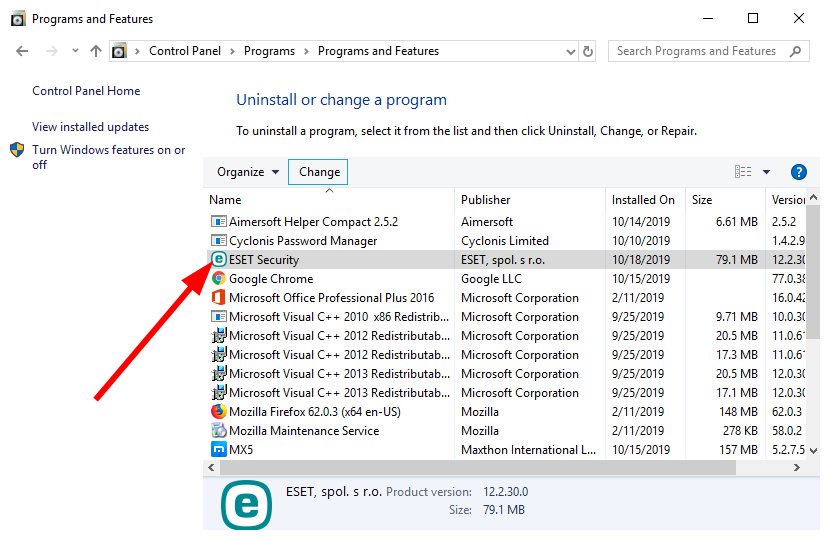Screen dimensions: 825x538
Task: Select the Google Chrome row name
Action: click(271, 279)
